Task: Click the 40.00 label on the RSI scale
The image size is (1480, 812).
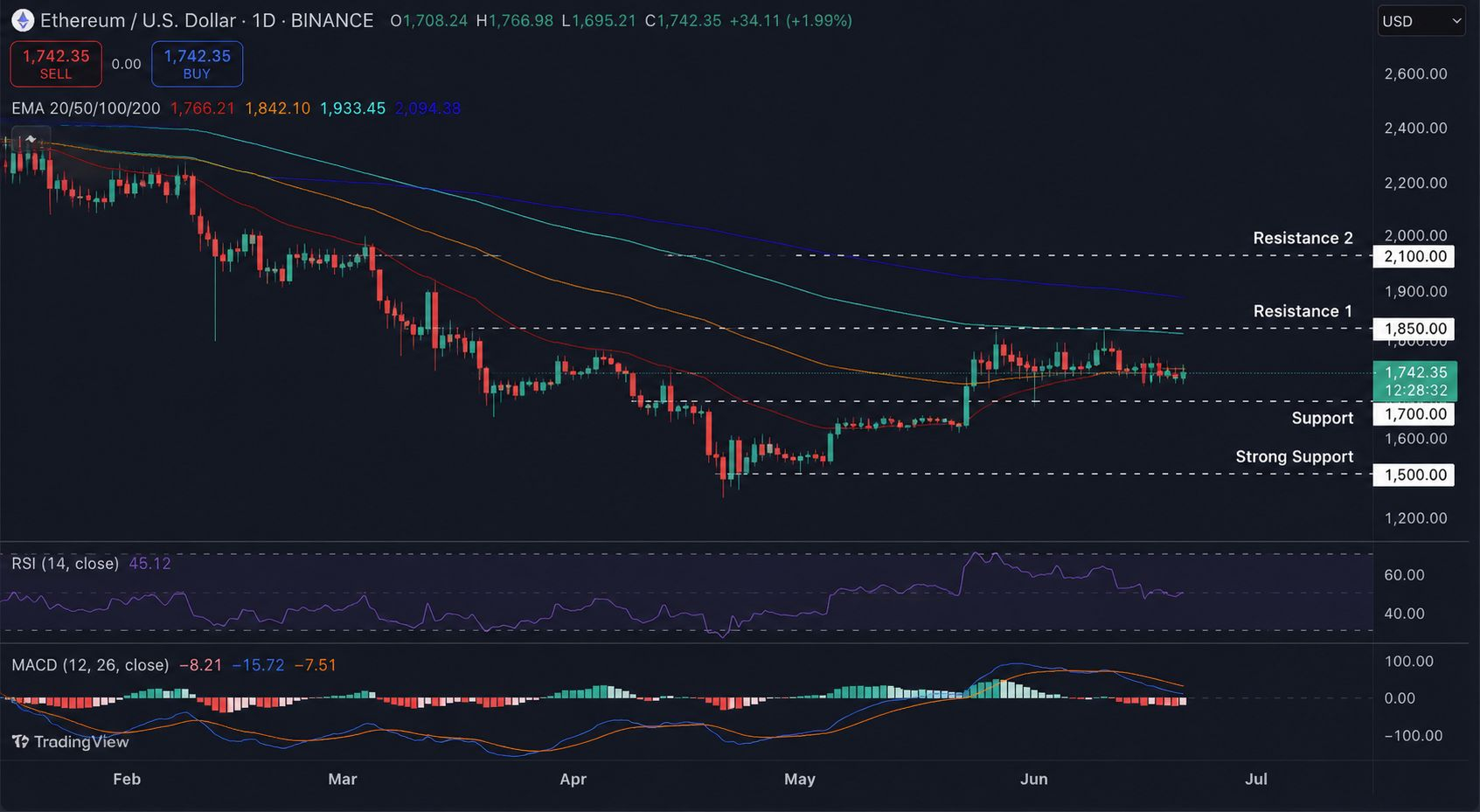Action: click(x=1405, y=614)
